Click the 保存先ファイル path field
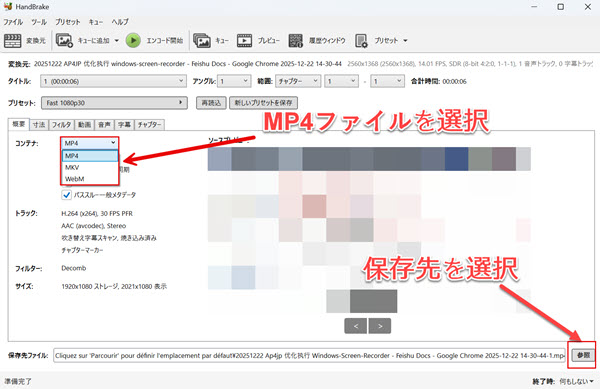The width and height of the screenshot is (600, 389). (x=309, y=355)
